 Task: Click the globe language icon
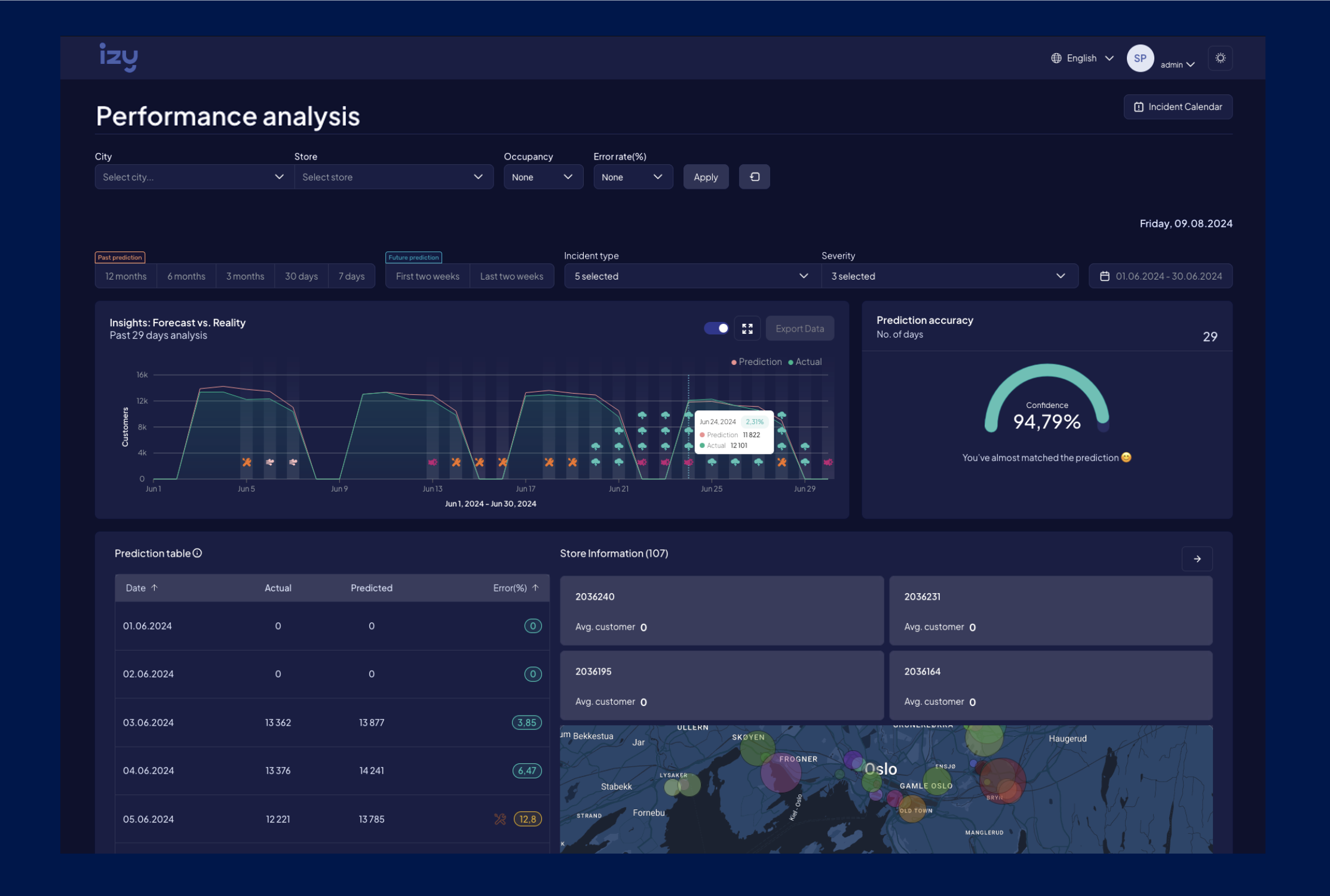[1056, 59]
